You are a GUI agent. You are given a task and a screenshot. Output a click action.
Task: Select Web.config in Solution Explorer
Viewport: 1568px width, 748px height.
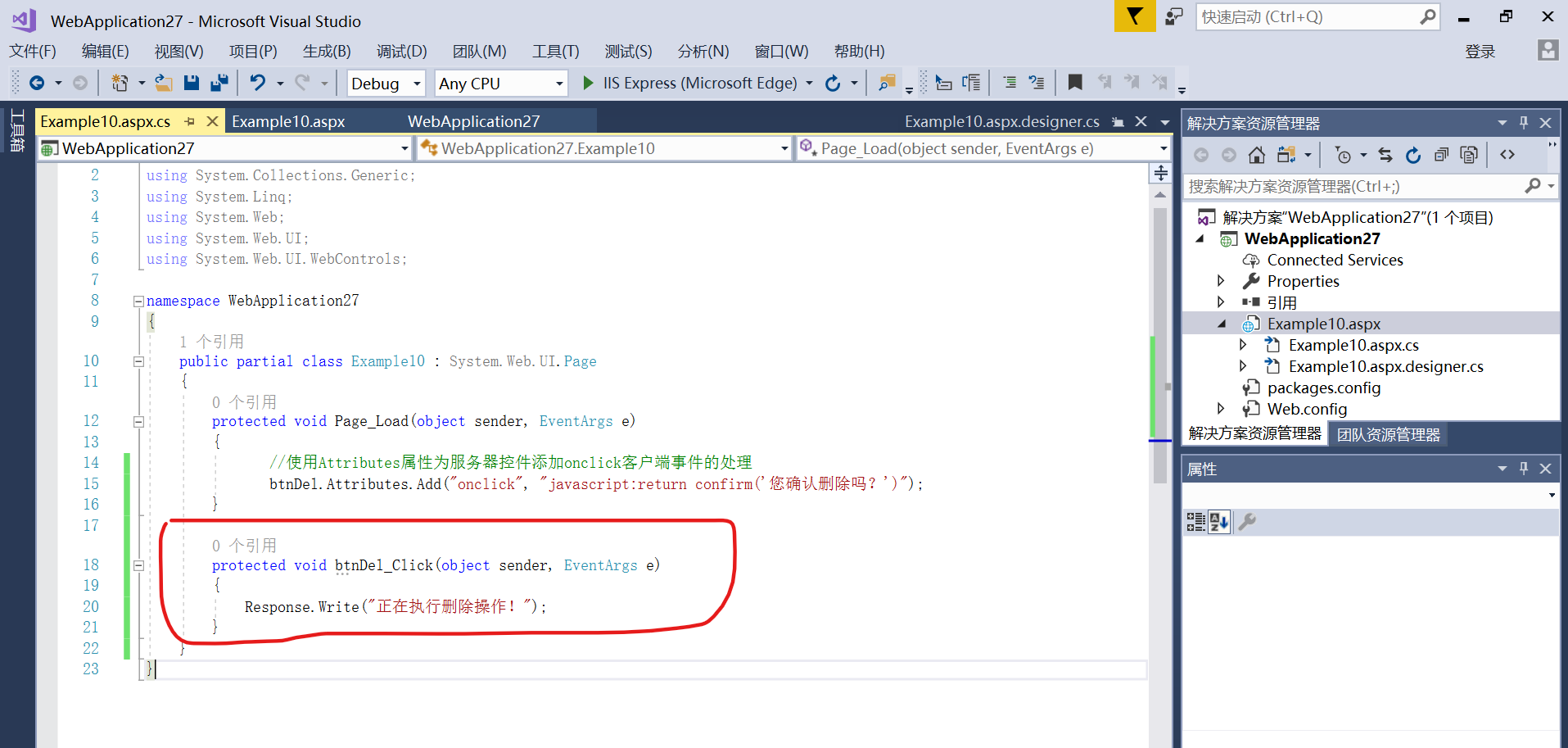[x=1307, y=409]
